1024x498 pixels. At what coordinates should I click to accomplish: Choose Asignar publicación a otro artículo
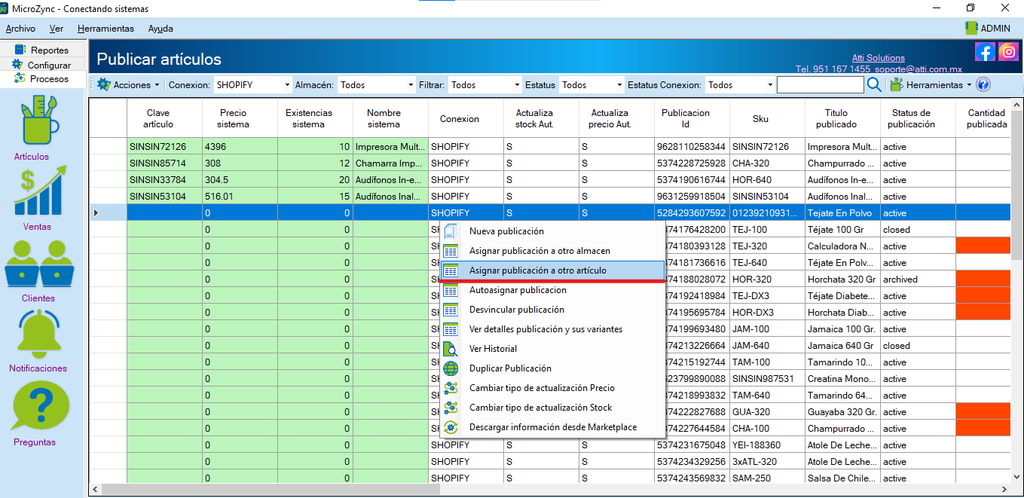(x=552, y=270)
